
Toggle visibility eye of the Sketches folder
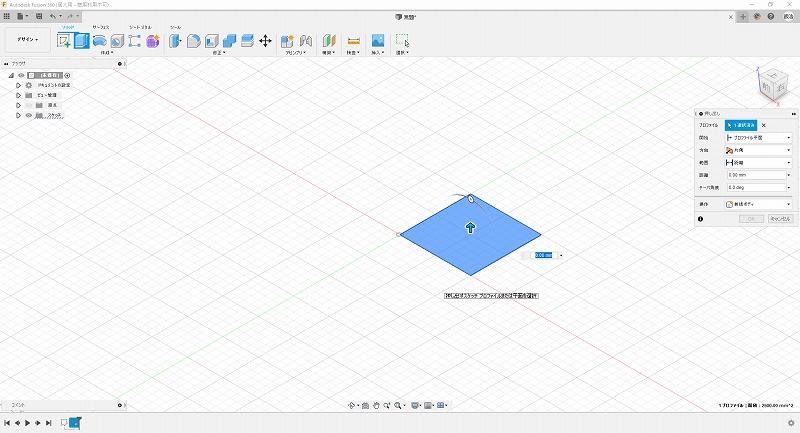coord(28,115)
